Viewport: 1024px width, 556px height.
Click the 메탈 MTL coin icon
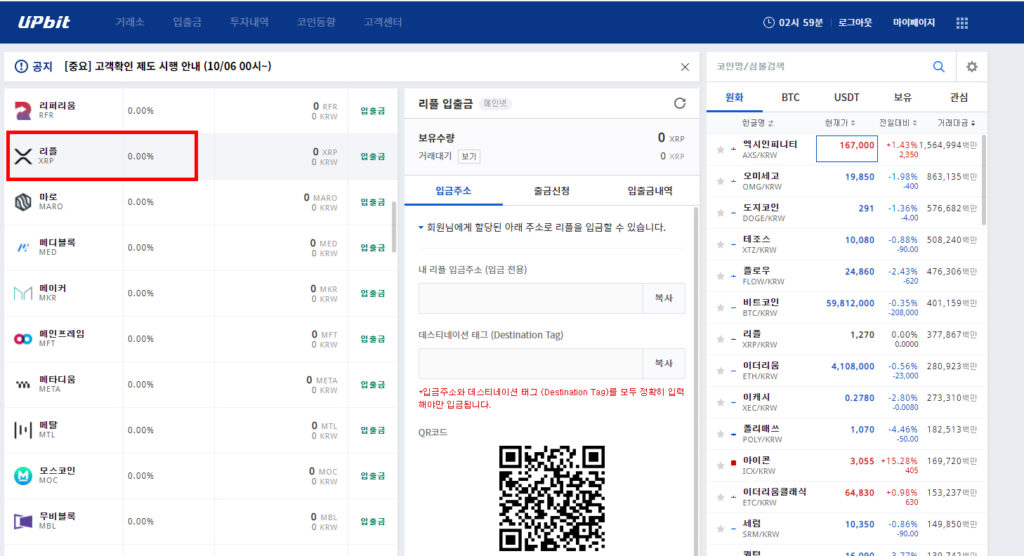pos(23,430)
